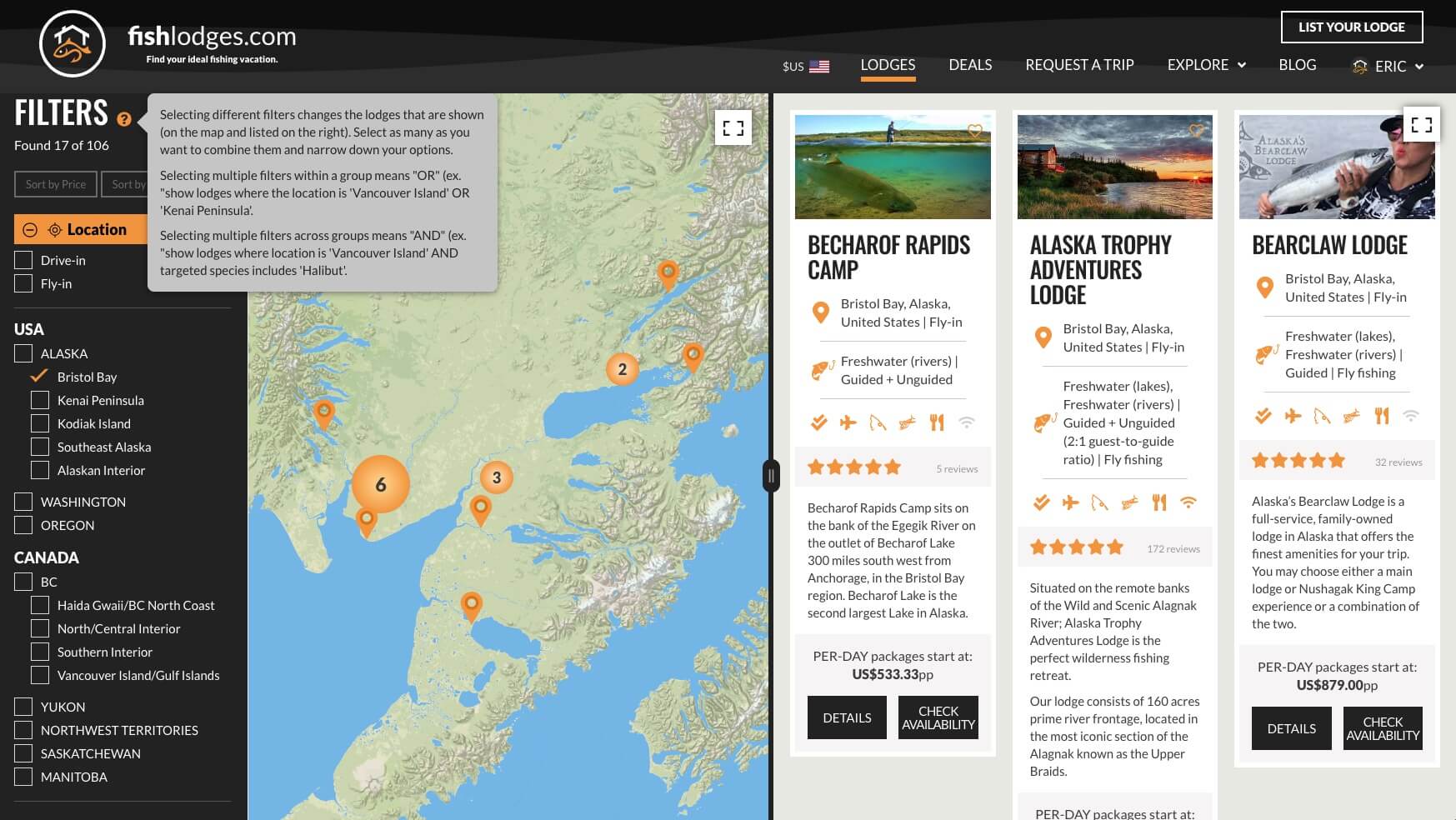Click the LIST YOUR LODGE button
Viewport: 1456px width, 820px height.
coord(1352,27)
